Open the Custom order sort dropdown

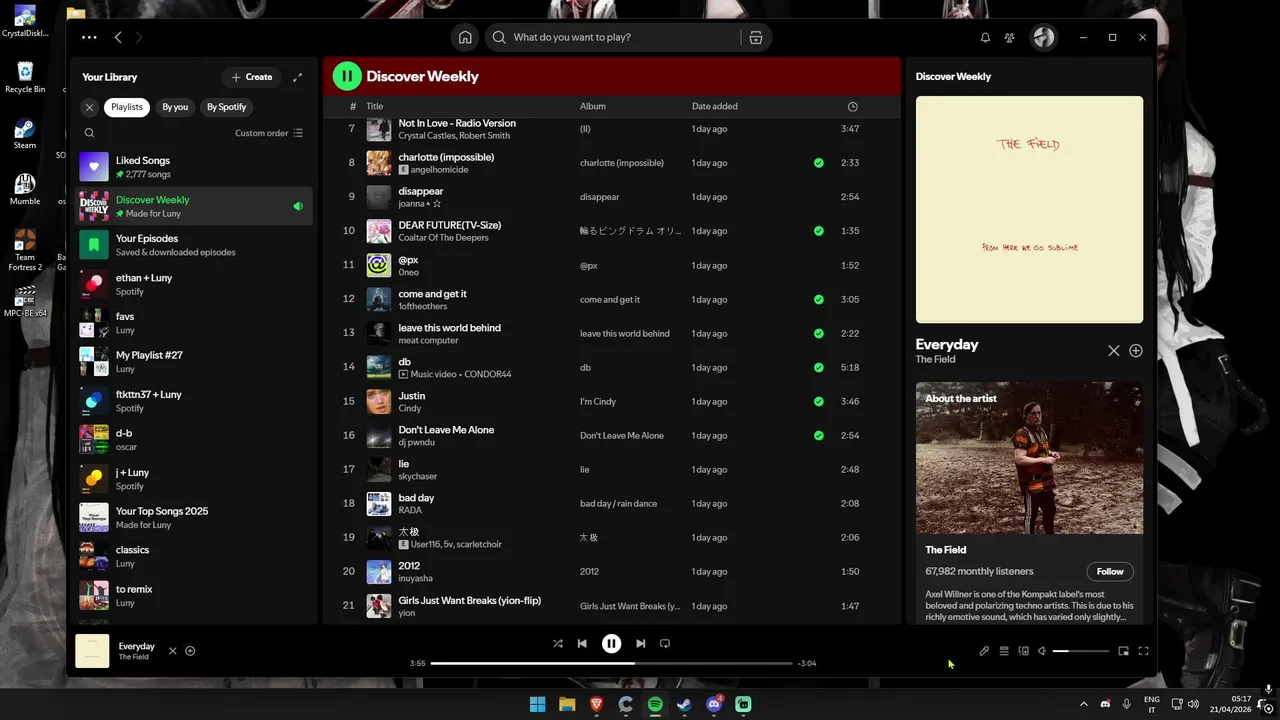tap(269, 133)
